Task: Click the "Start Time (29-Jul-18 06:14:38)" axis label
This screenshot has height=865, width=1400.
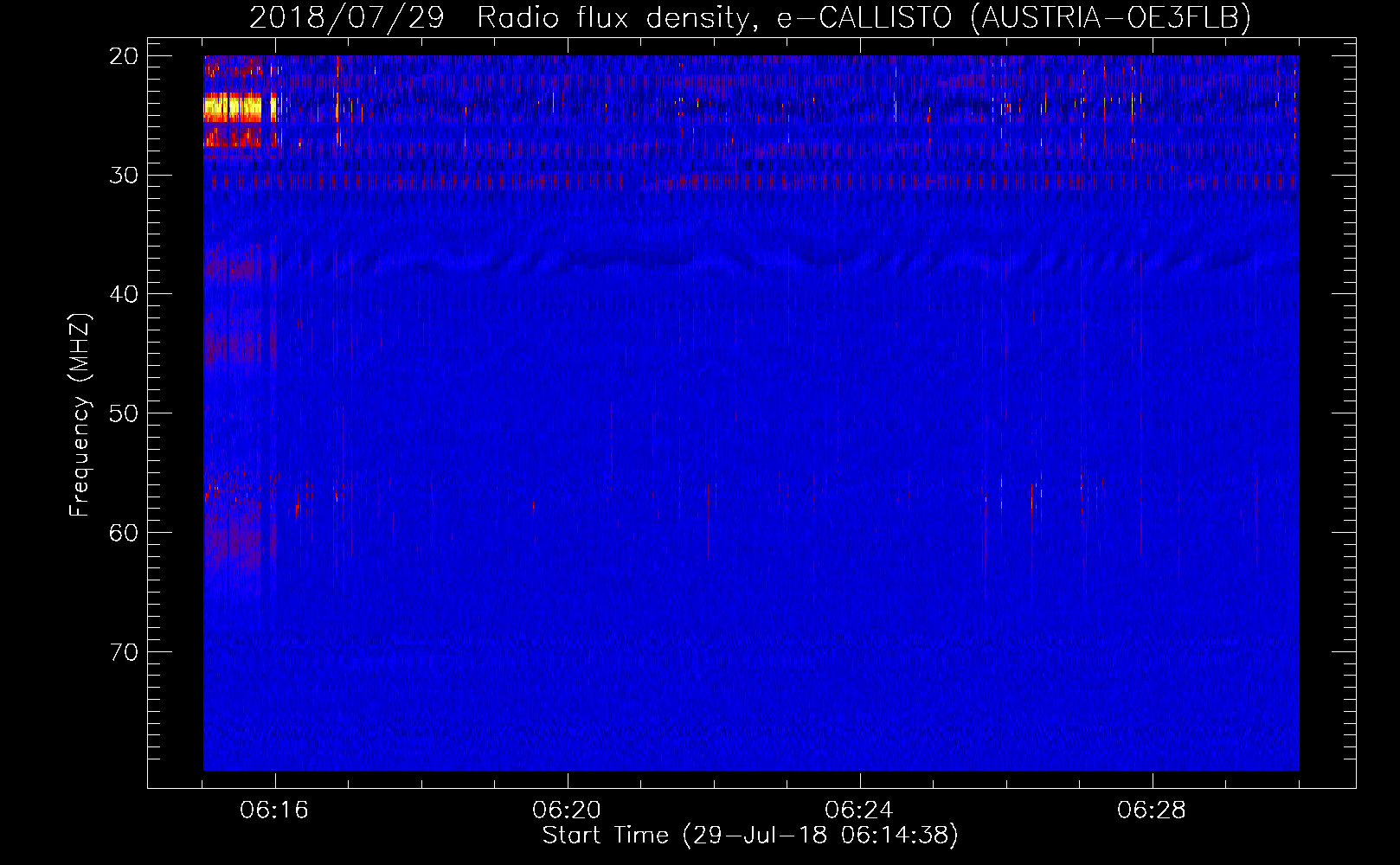Action: coord(750,836)
